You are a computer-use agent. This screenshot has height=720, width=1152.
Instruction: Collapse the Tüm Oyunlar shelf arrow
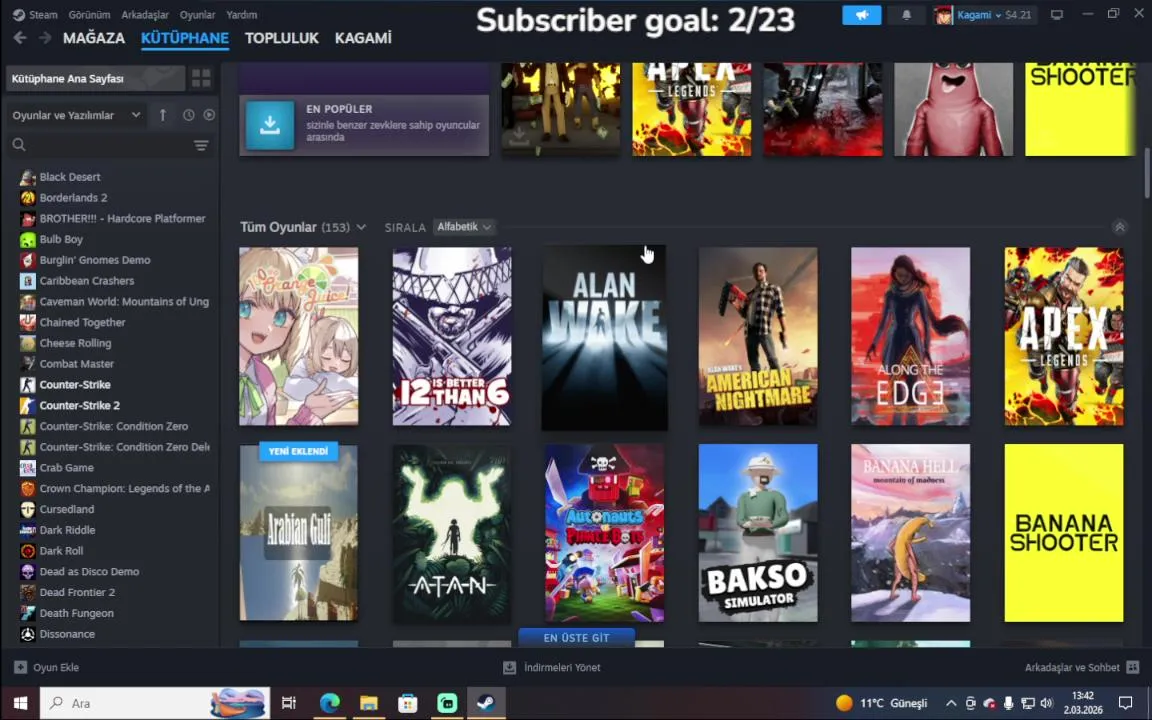coord(1120,227)
